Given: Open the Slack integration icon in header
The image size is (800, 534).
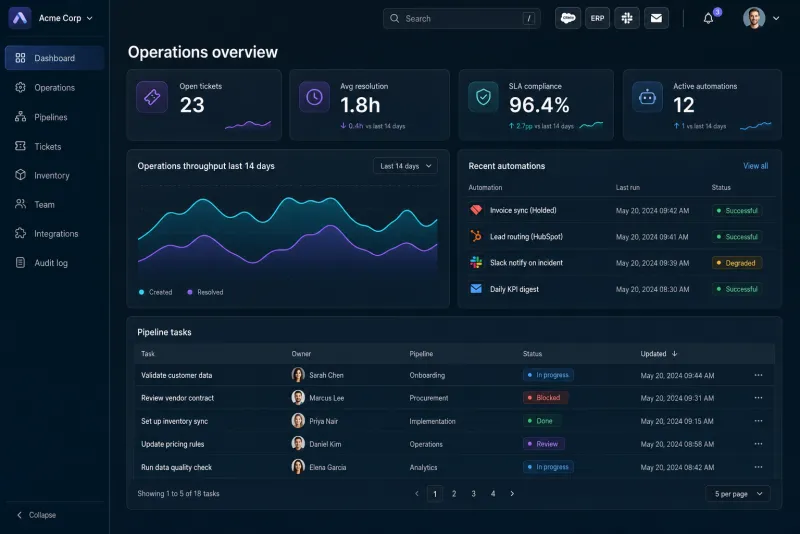Looking at the screenshot, I should (x=627, y=18).
